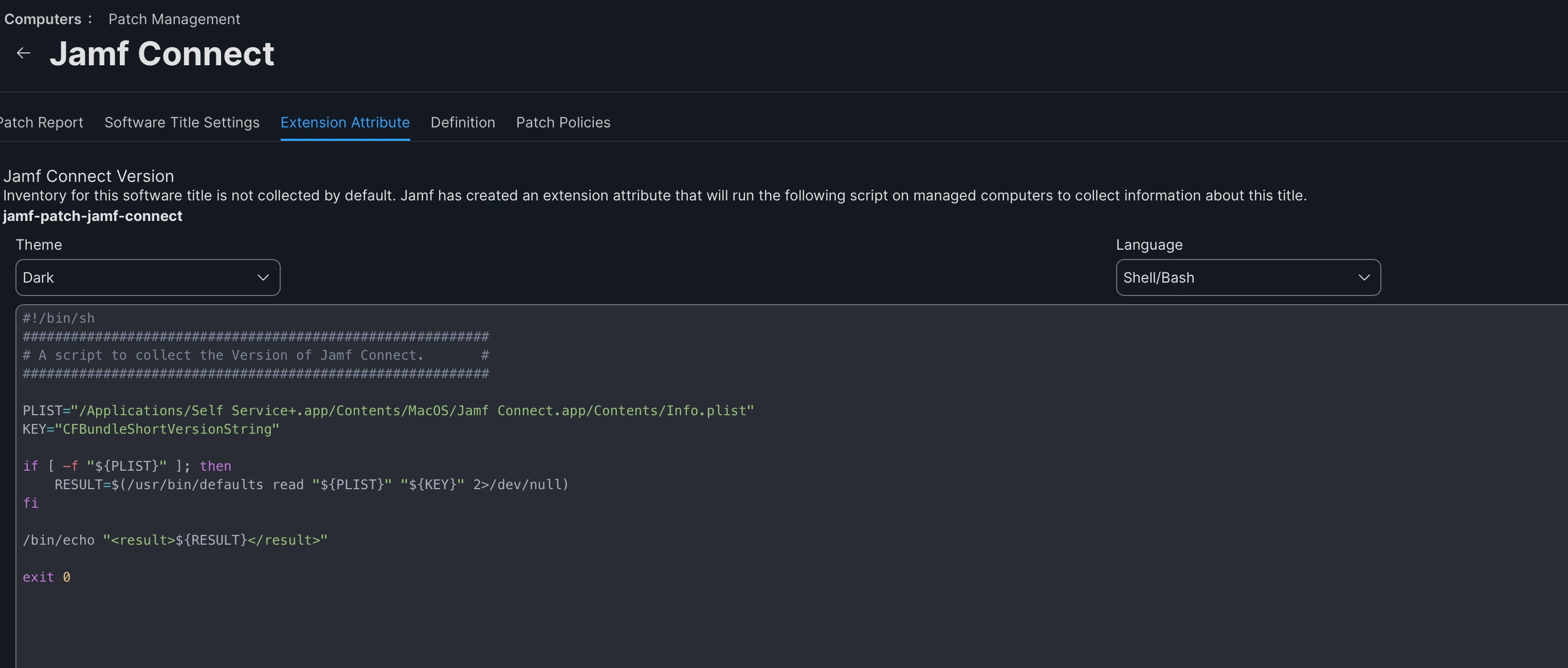
Task: Select the Extension Attribute tab
Action: (344, 122)
